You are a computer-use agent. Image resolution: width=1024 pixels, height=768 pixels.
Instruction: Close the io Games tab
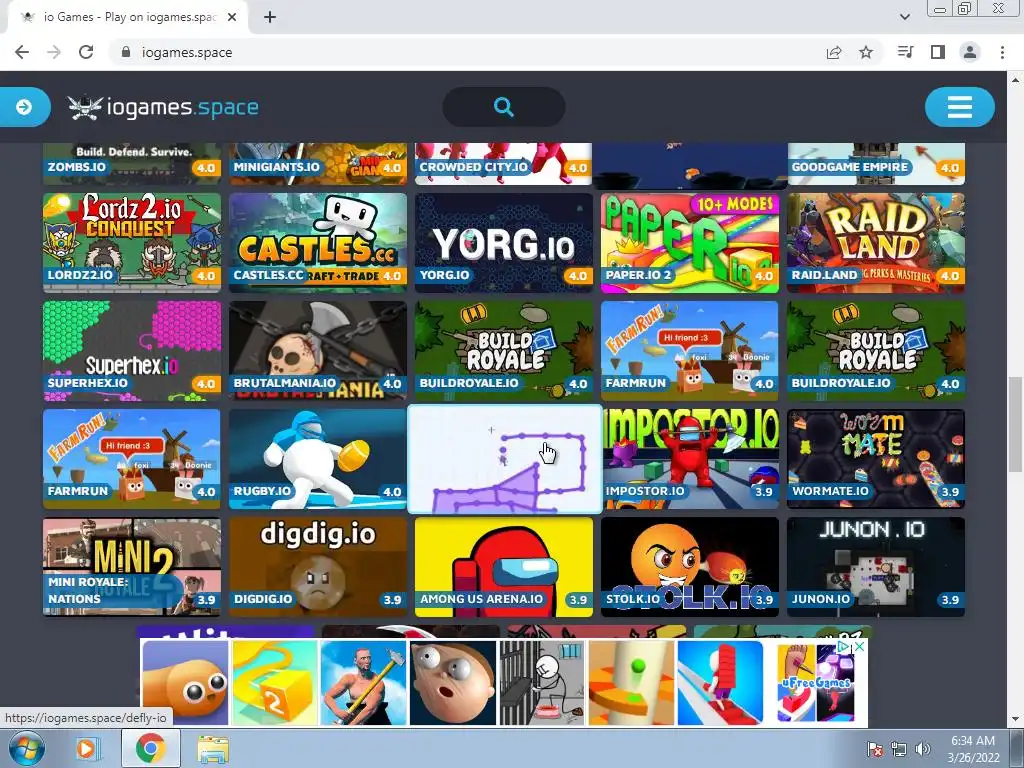232,17
